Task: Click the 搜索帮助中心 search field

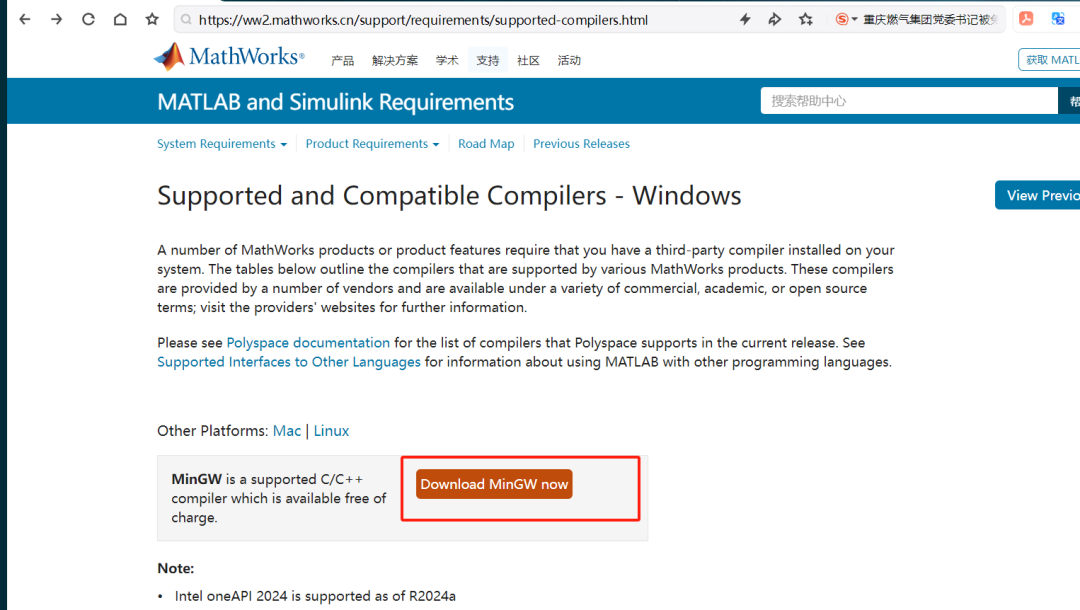Action: coord(909,101)
